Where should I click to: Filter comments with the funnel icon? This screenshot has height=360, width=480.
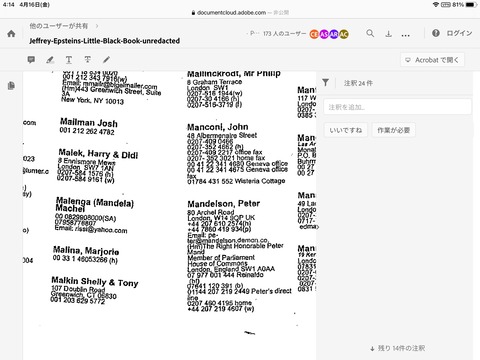coord(326,83)
